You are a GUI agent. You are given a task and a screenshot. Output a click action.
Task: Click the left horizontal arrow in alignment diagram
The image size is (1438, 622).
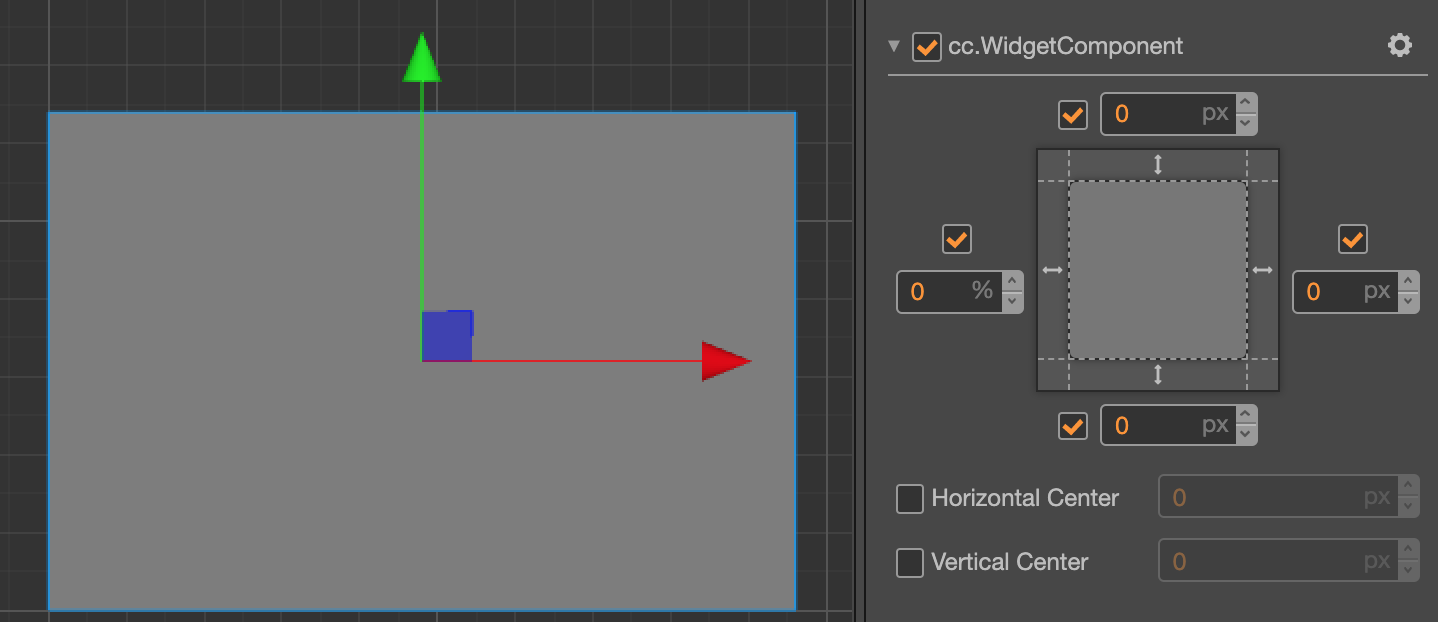[1052, 270]
